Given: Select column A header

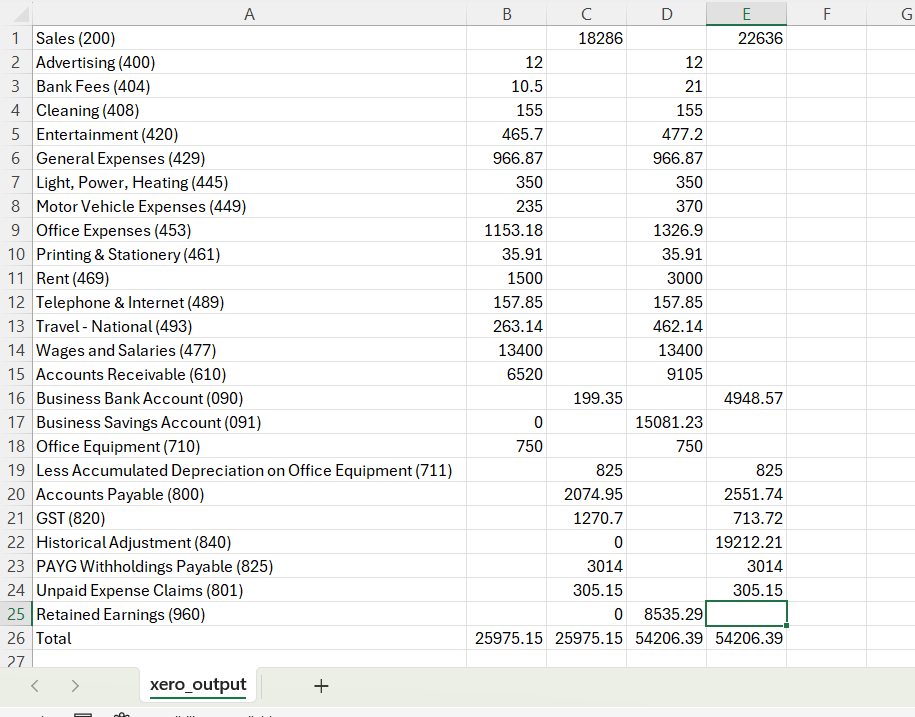Looking at the screenshot, I should point(249,13).
